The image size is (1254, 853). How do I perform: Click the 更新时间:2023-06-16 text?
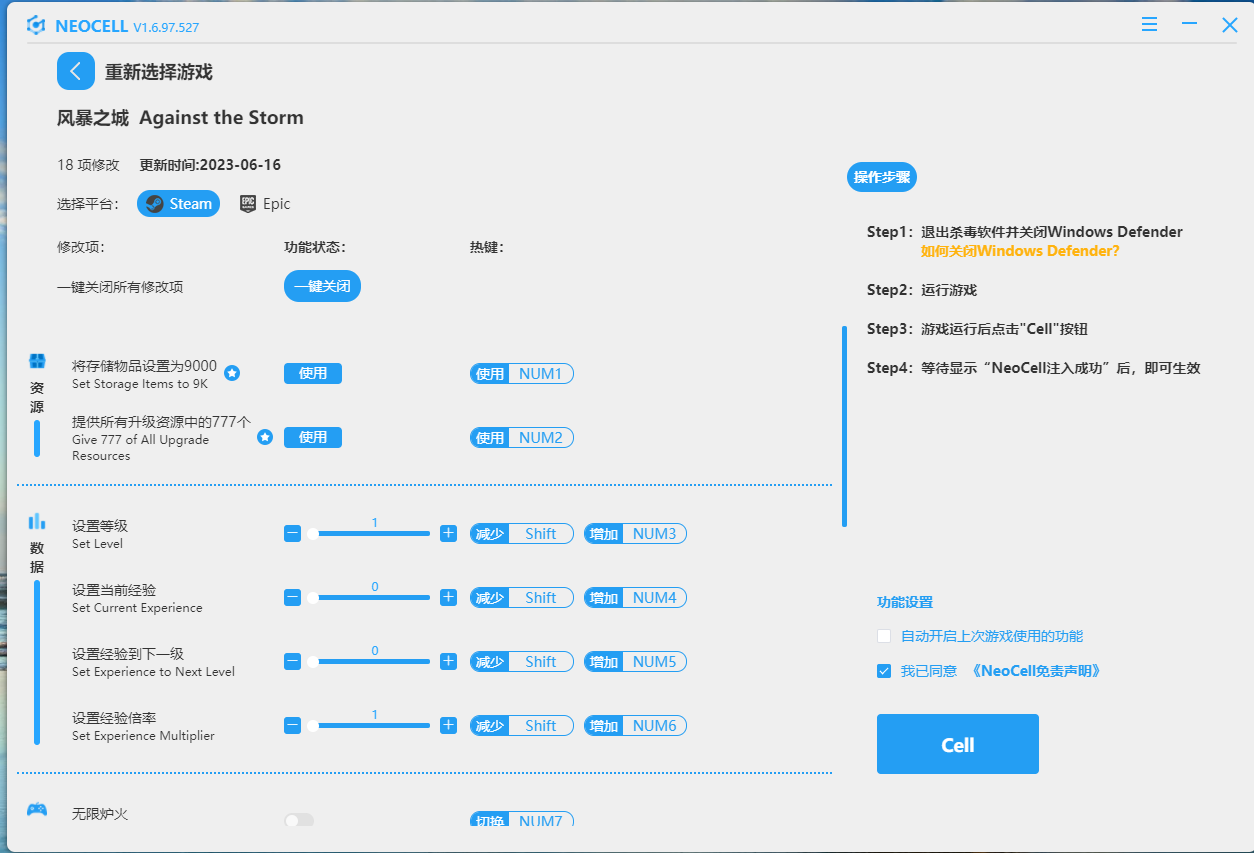pos(210,165)
